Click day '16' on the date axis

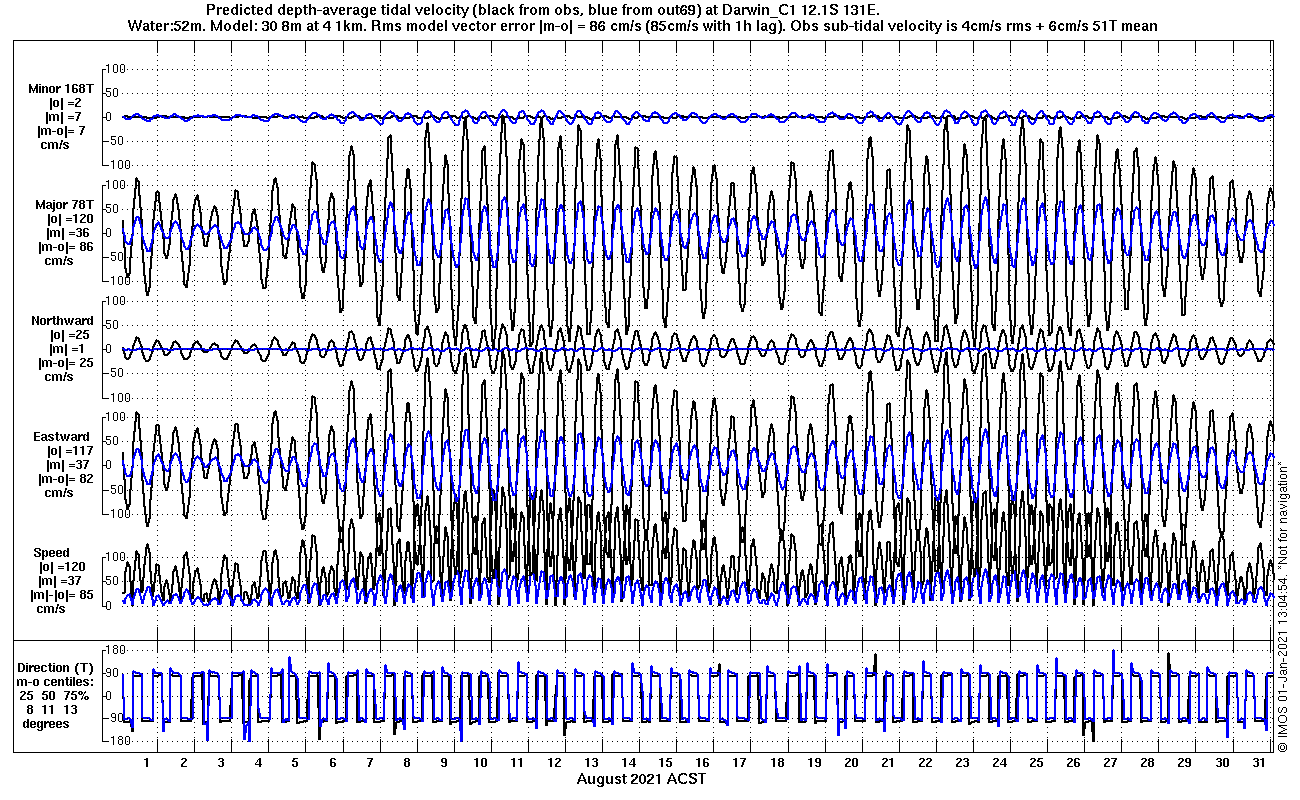pyautogui.click(x=702, y=763)
